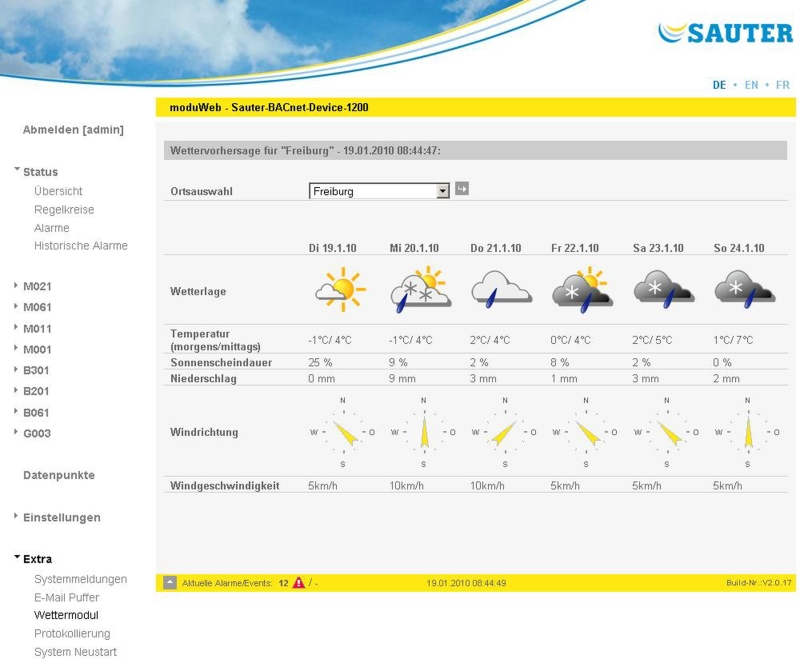Click the Di 19.1.10 column header
This screenshot has width=800, height=663.
point(333,248)
